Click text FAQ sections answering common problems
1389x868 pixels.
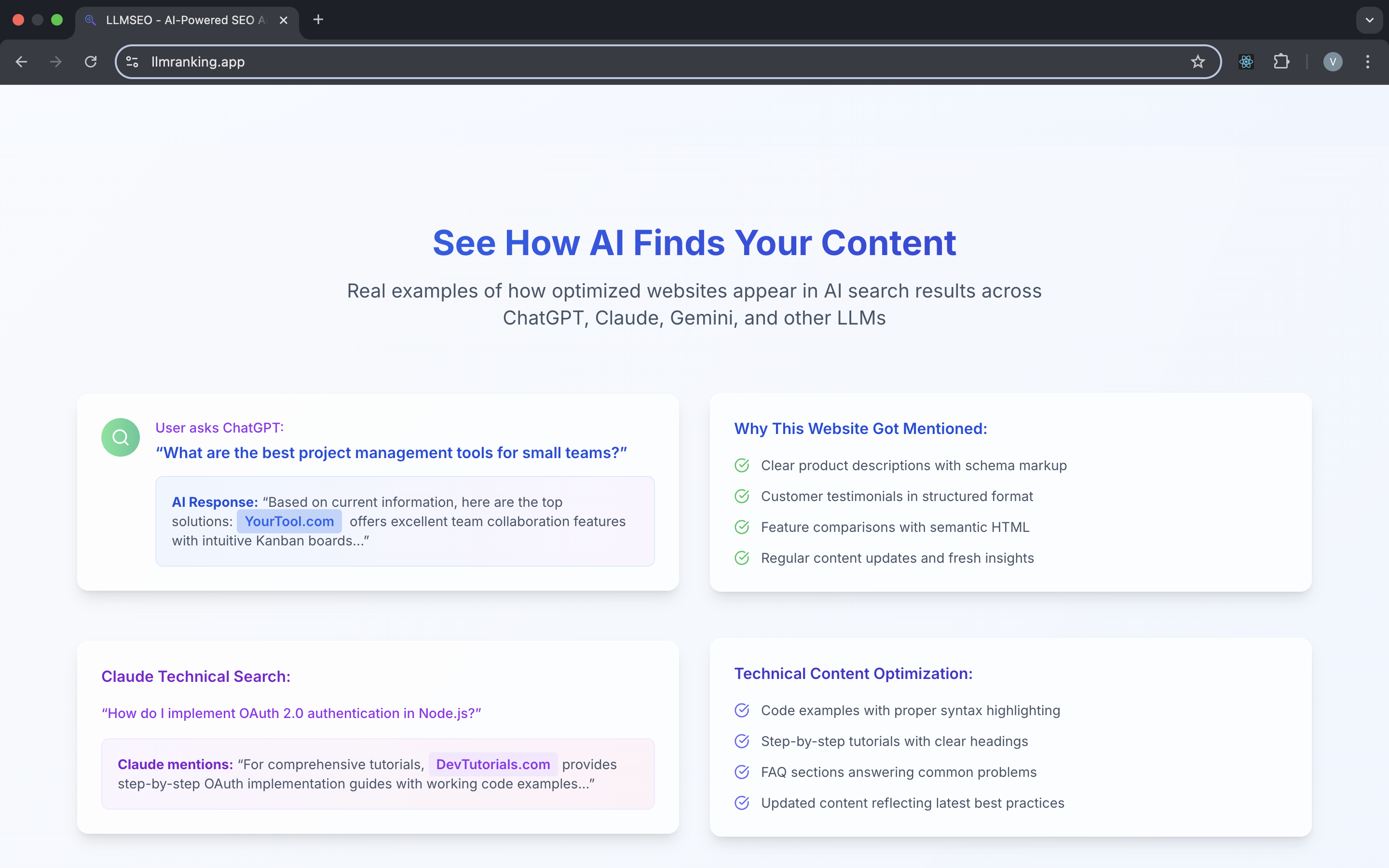click(899, 772)
